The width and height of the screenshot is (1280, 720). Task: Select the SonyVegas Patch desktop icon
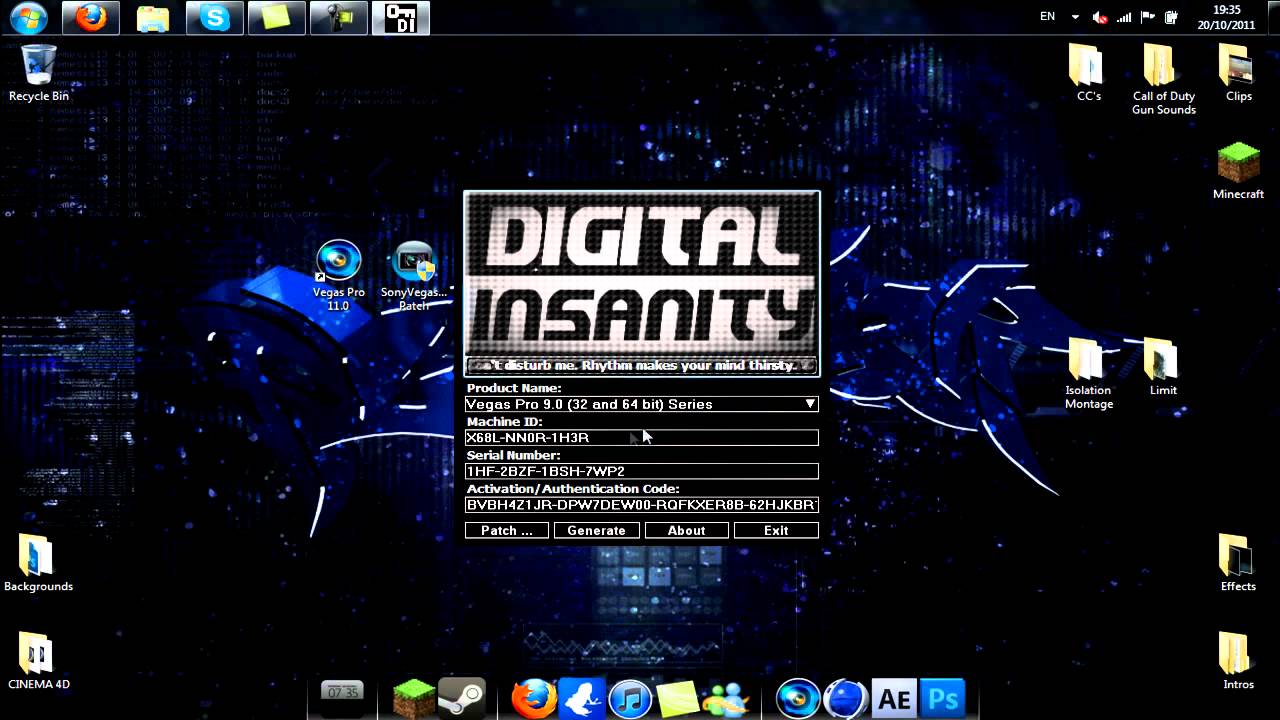(x=414, y=276)
